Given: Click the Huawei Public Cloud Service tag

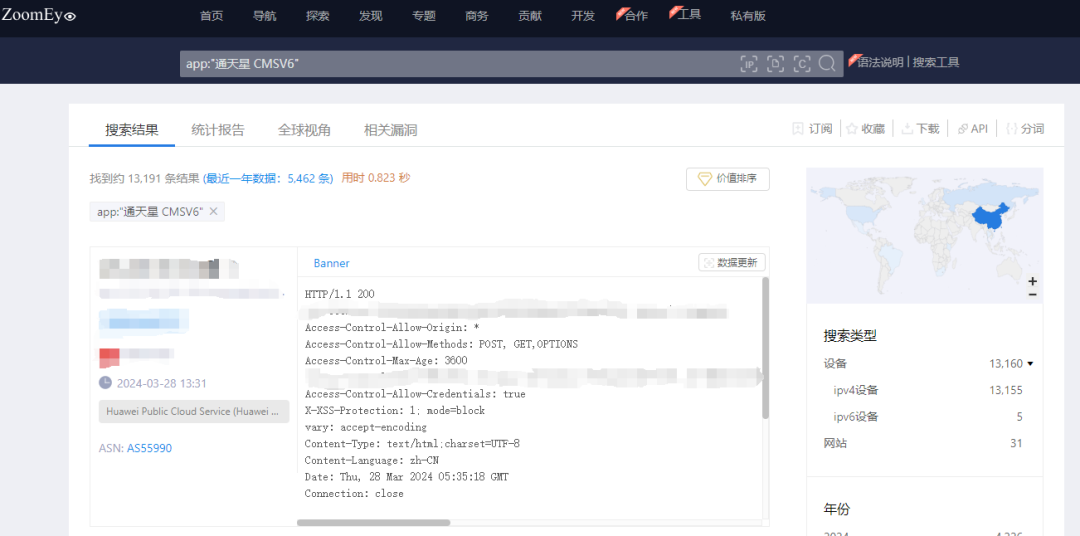Looking at the screenshot, I should [x=194, y=411].
